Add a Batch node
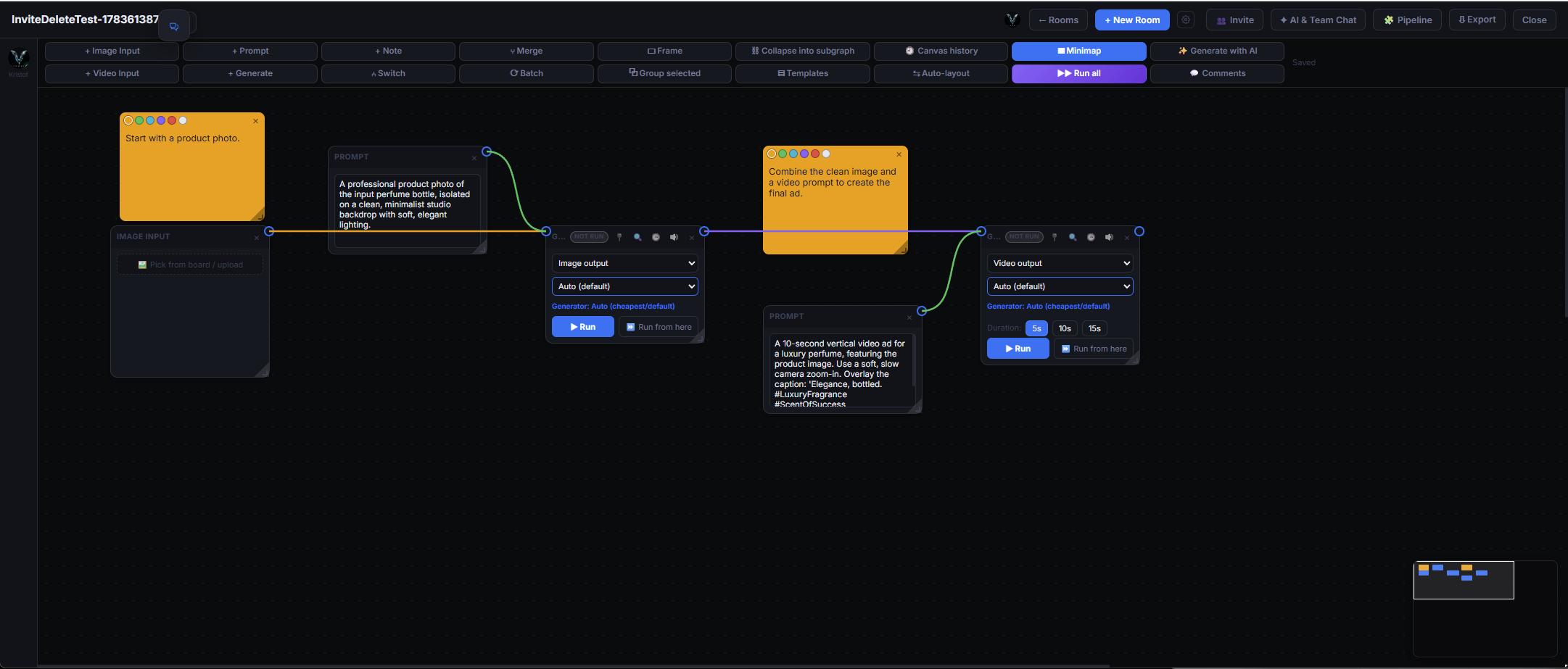 pyautogui.click(x=526, y=73)
